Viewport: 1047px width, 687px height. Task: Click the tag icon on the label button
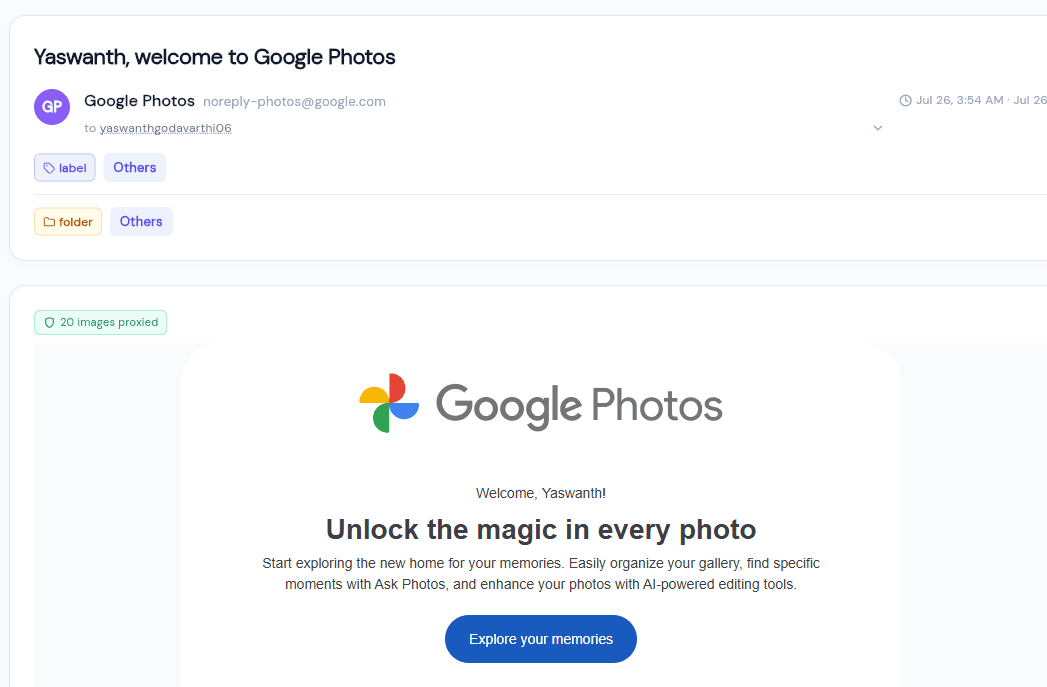click(x=49, y=168)
